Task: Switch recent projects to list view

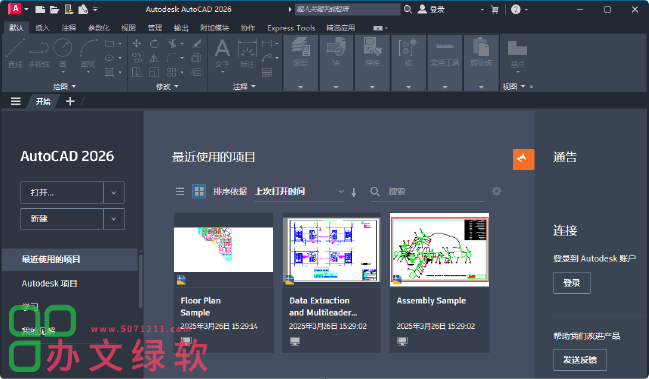Action: pyautogui.click(x=180, y=191)
